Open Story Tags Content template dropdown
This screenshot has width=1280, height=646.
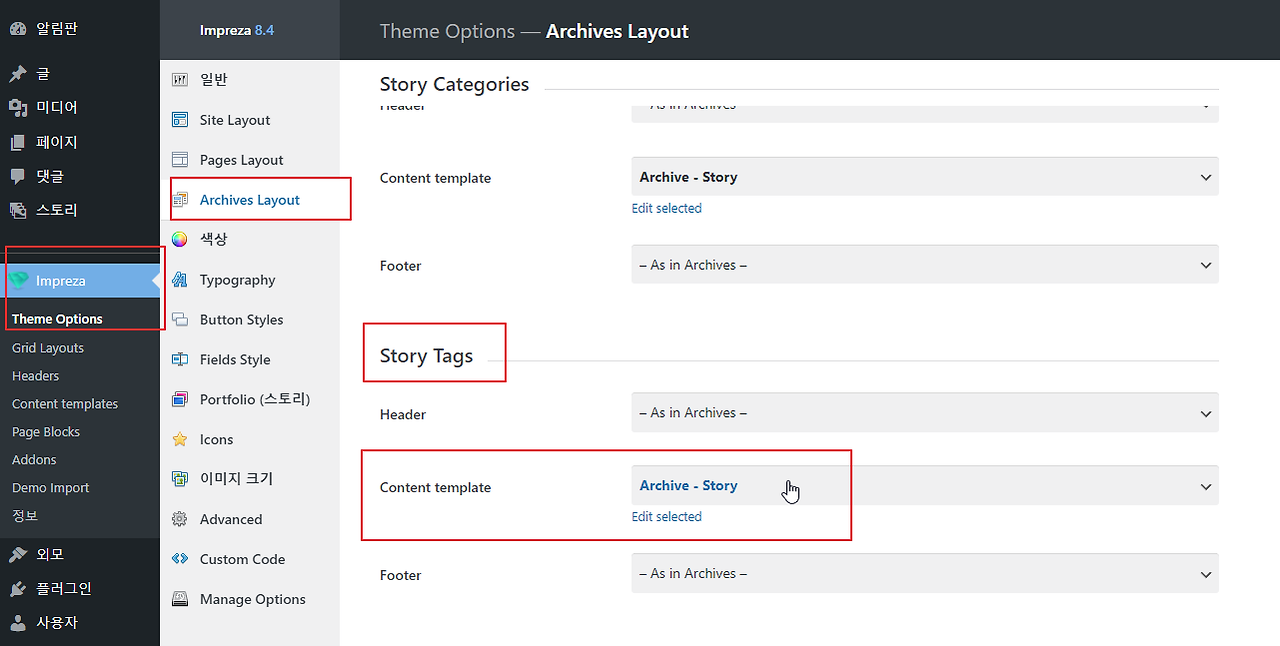[x=924, y=486]
